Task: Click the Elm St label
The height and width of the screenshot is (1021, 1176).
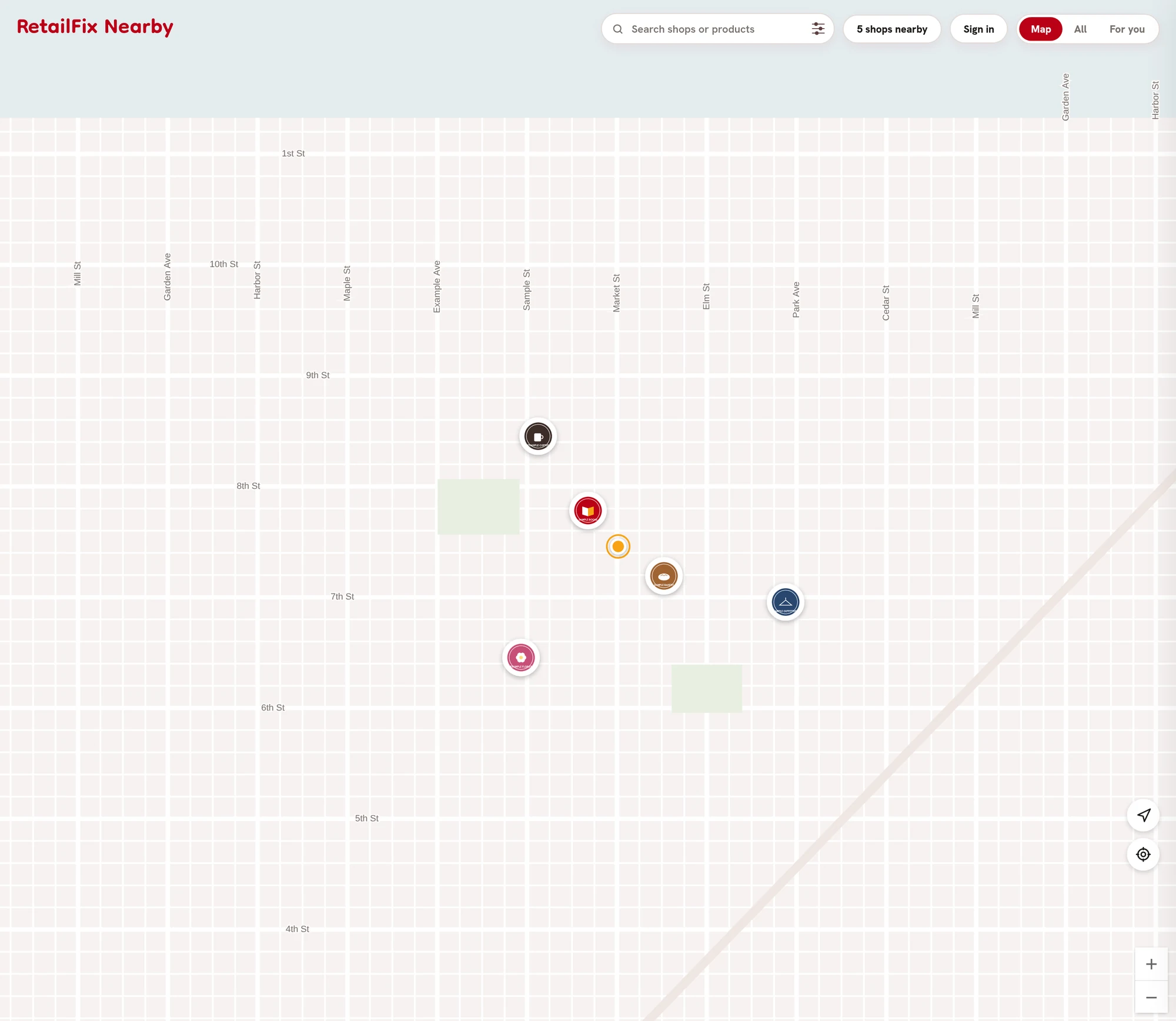Action: [x=706, y=296]
